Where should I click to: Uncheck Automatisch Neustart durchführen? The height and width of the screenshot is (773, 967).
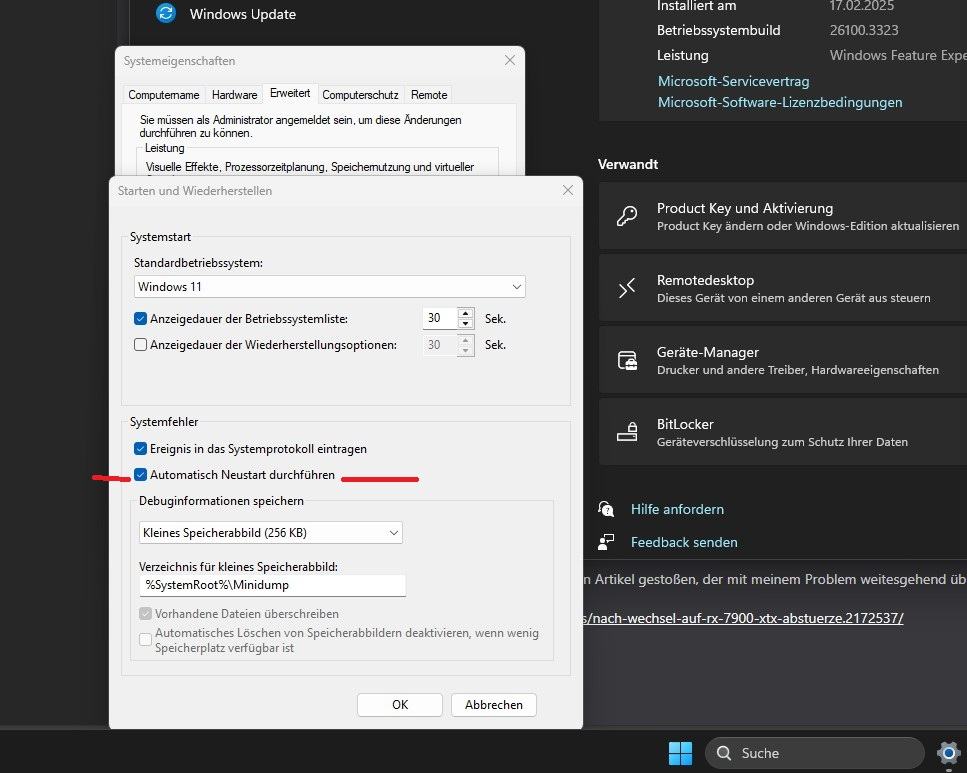[x=140, y=474]
